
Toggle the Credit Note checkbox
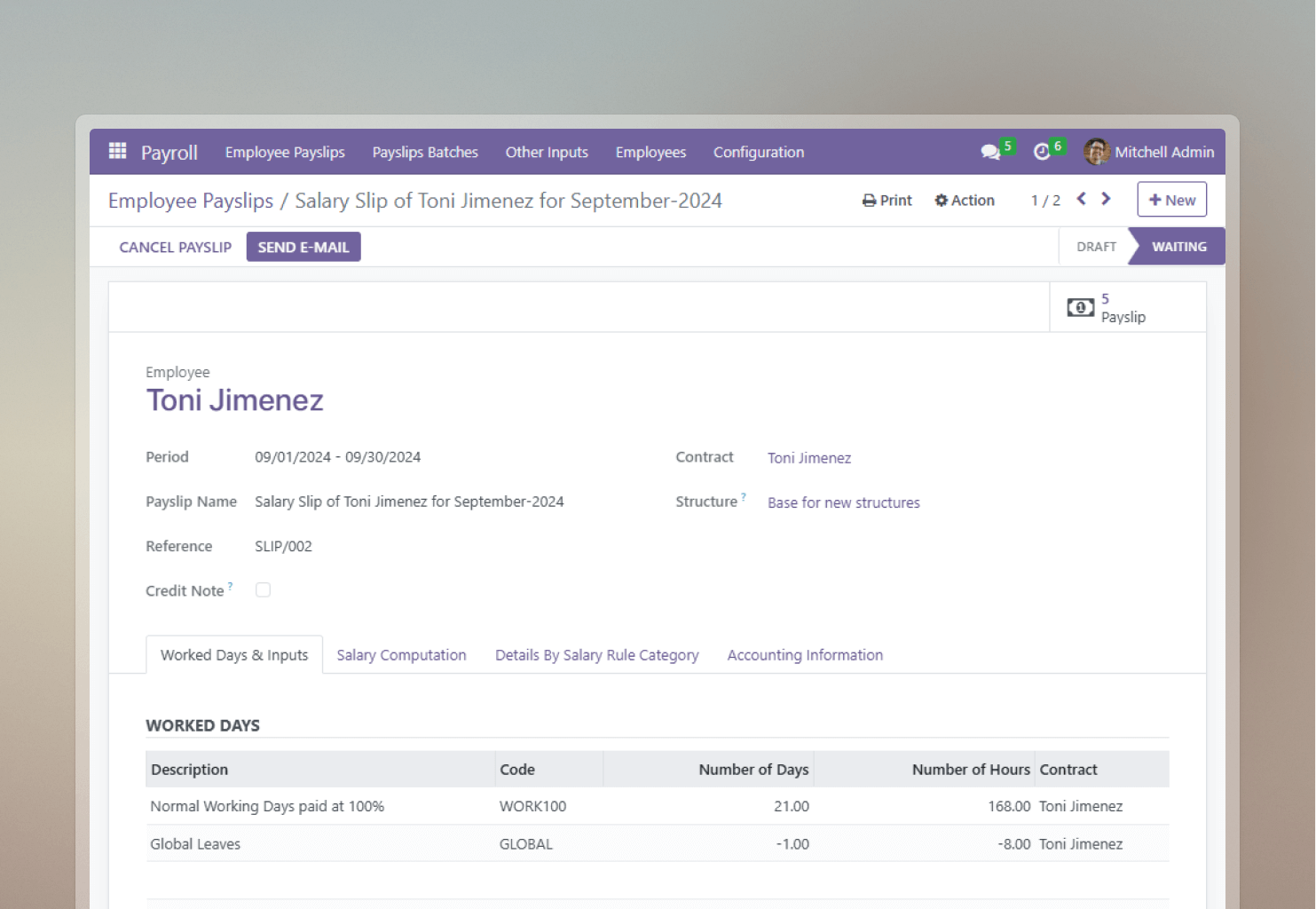pos(263,590)
